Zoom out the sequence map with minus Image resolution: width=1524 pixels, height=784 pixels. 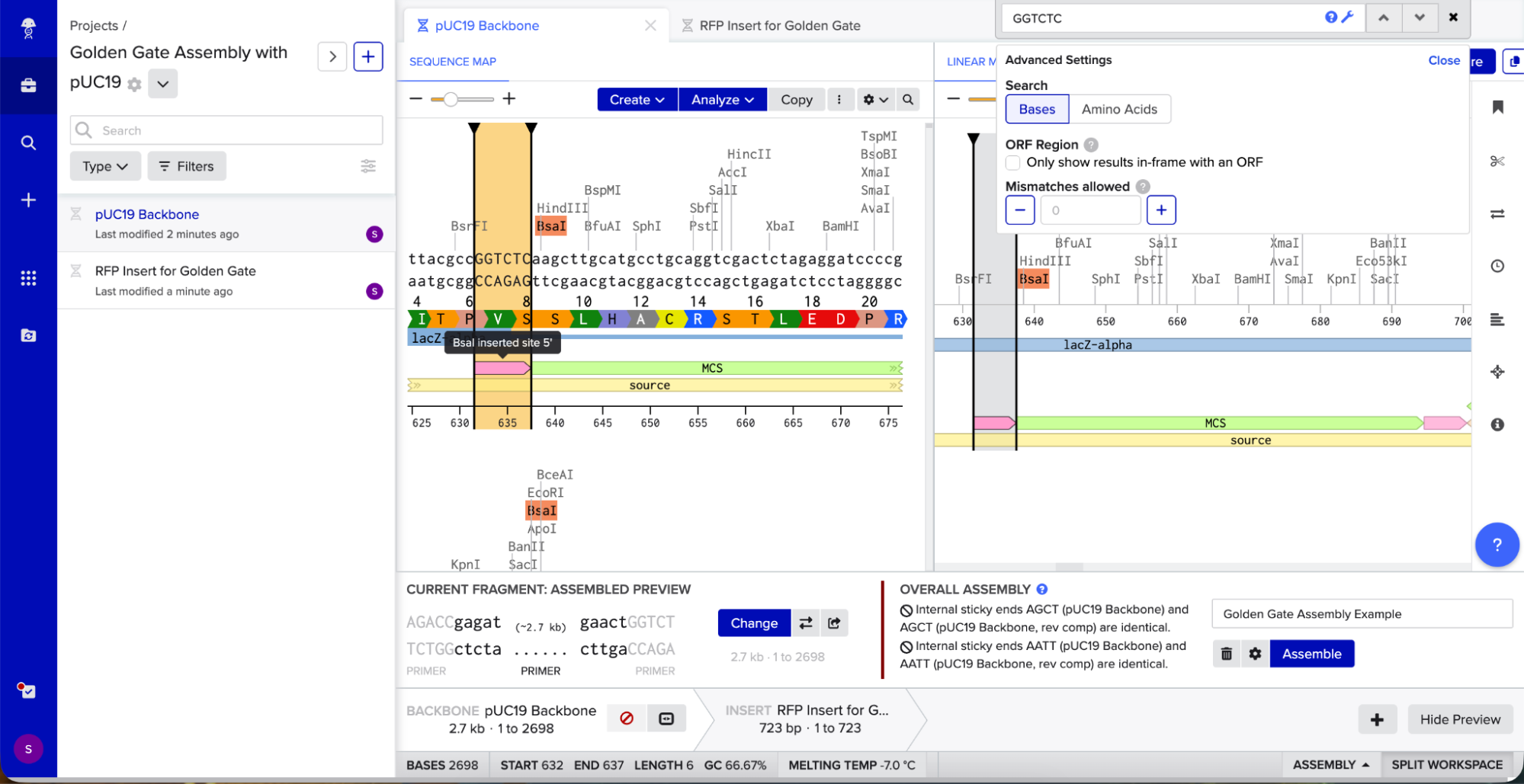pyautogui.click(x=415, y=98)
